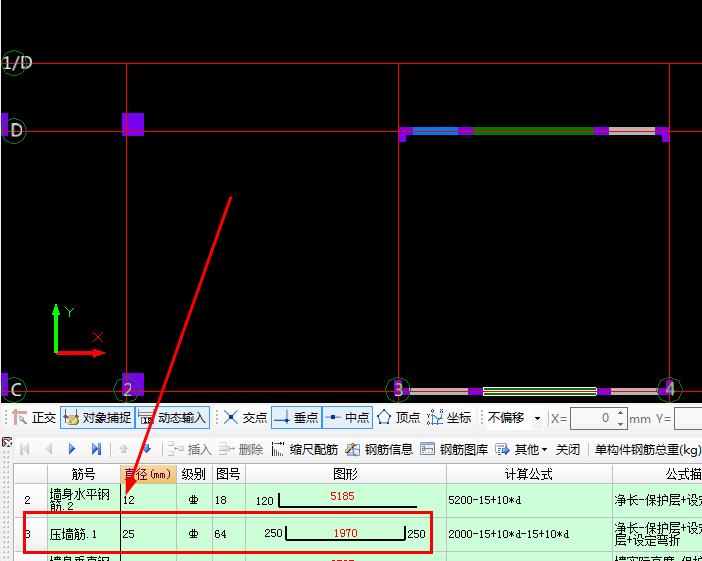Select purple column at axis D-2

coord(133,124)
